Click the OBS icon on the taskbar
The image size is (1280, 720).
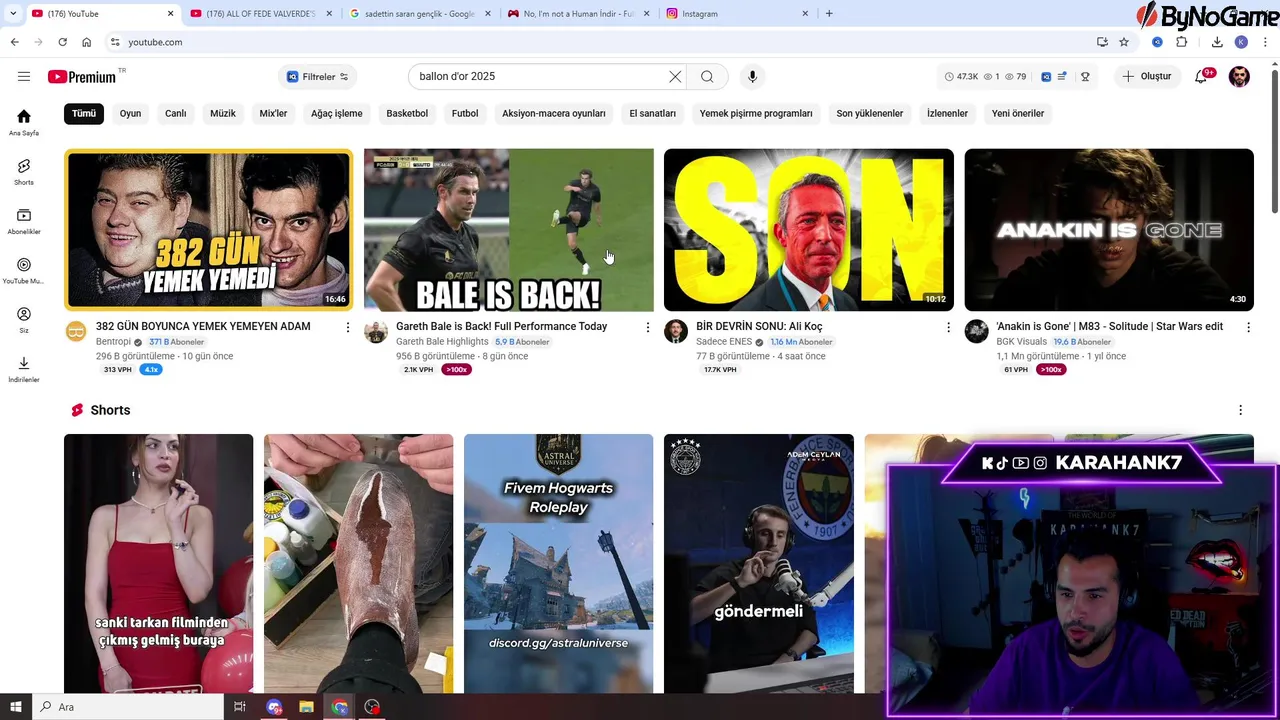372,707
